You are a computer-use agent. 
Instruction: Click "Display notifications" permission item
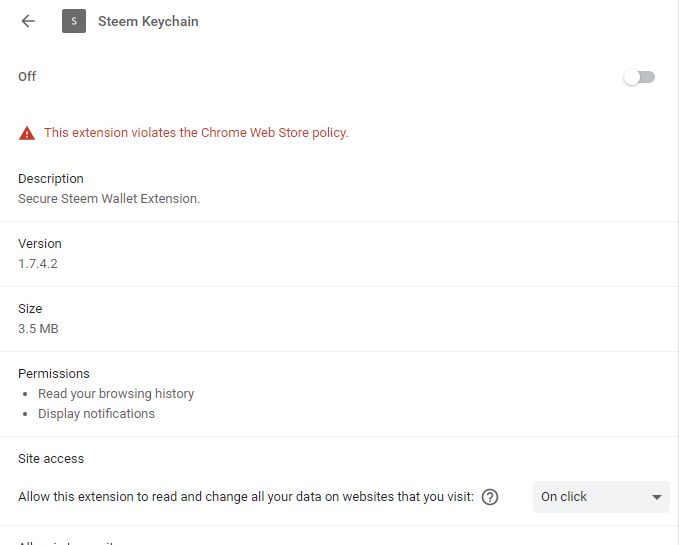[96, 413]
